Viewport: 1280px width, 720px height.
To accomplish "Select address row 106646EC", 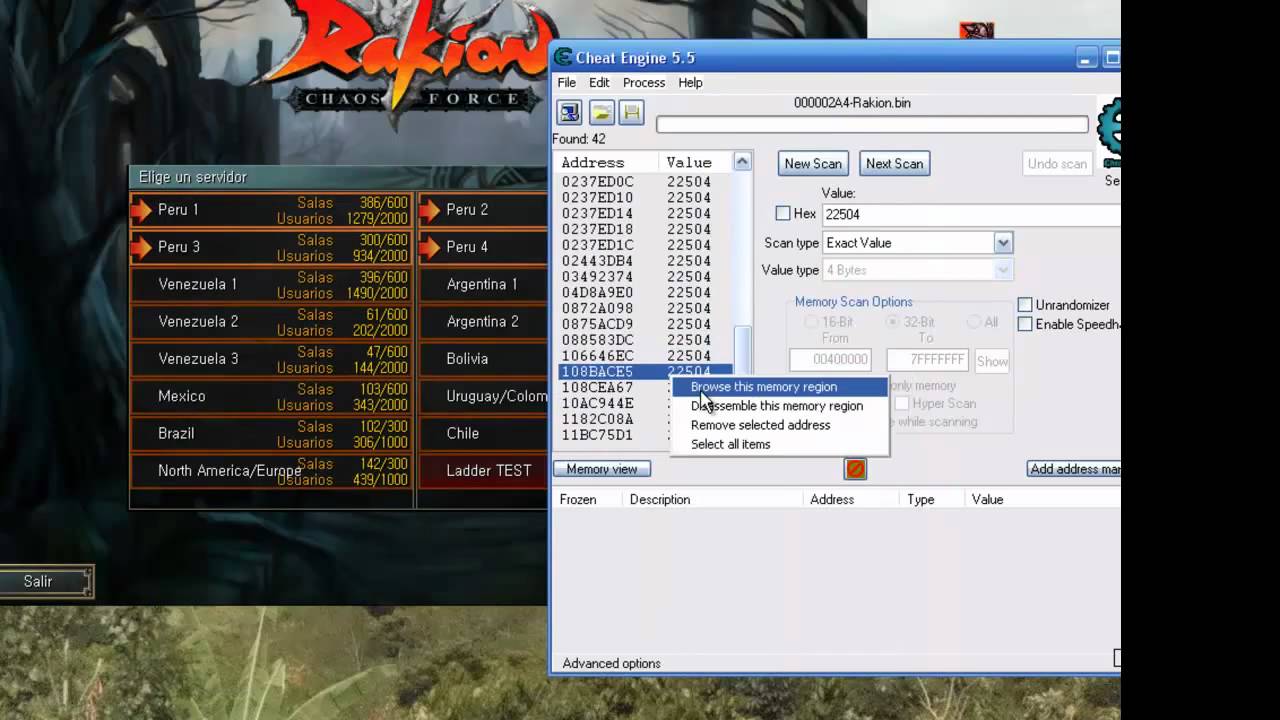I will (645, 356).
